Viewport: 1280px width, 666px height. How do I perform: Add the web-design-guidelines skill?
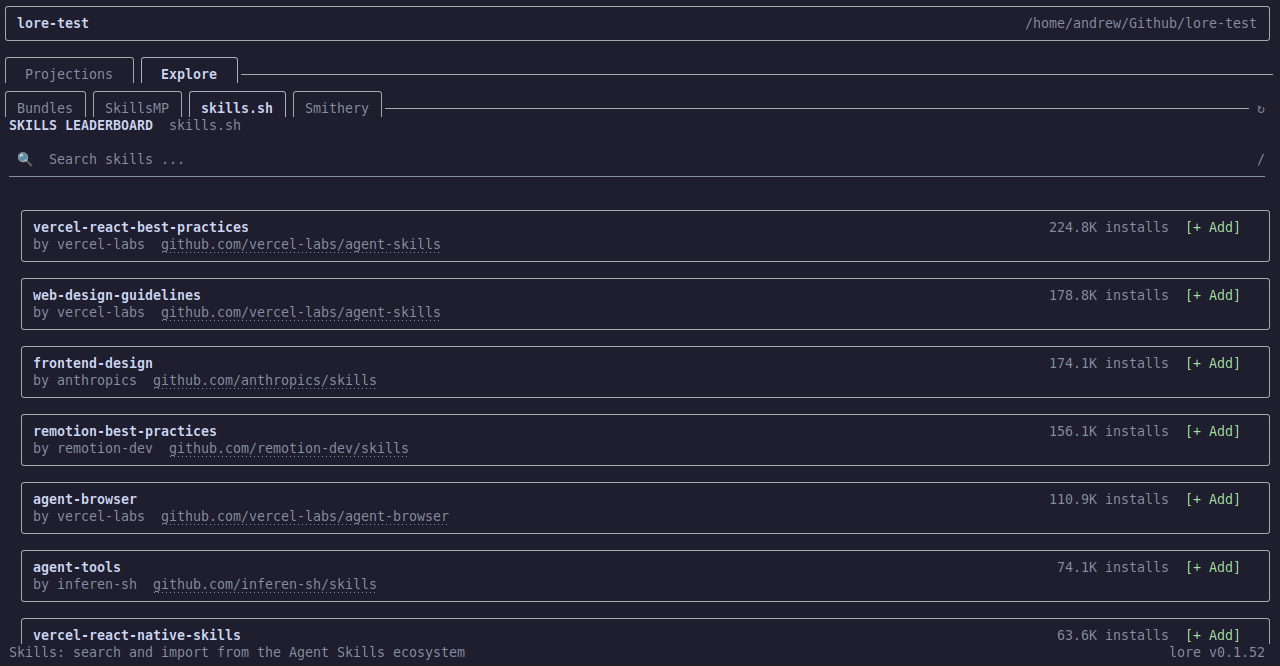1212,295
